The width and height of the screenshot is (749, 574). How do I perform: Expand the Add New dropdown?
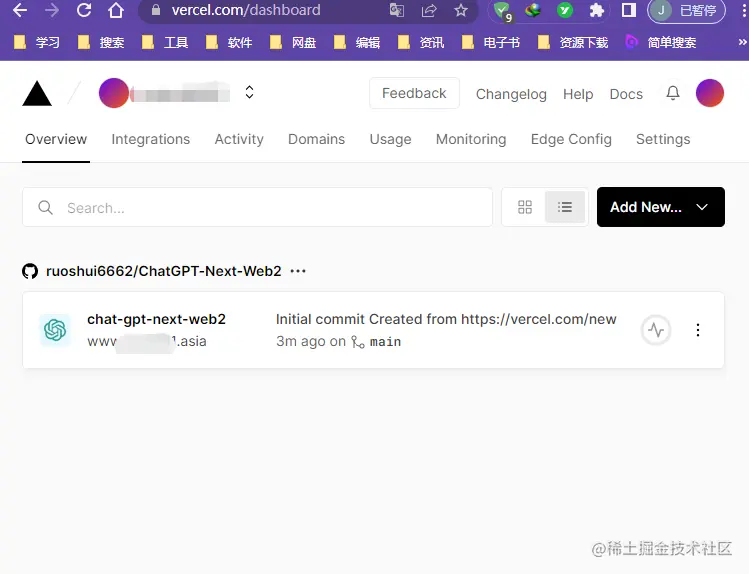(661, 207)
